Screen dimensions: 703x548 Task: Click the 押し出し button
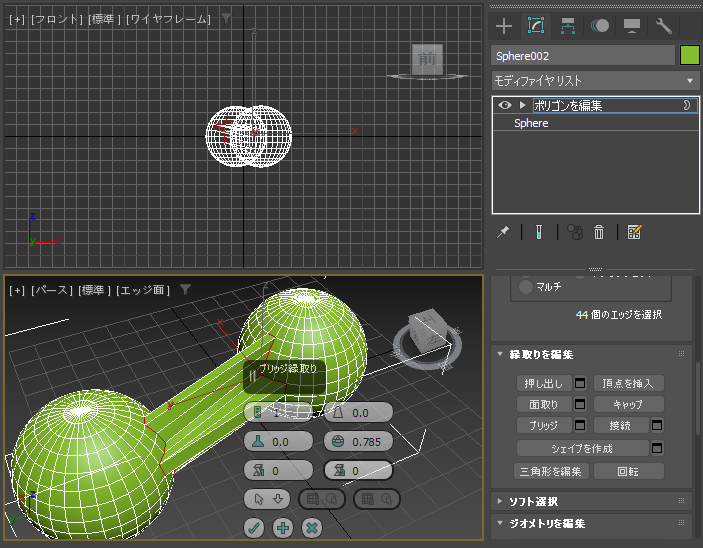point(544,383)
